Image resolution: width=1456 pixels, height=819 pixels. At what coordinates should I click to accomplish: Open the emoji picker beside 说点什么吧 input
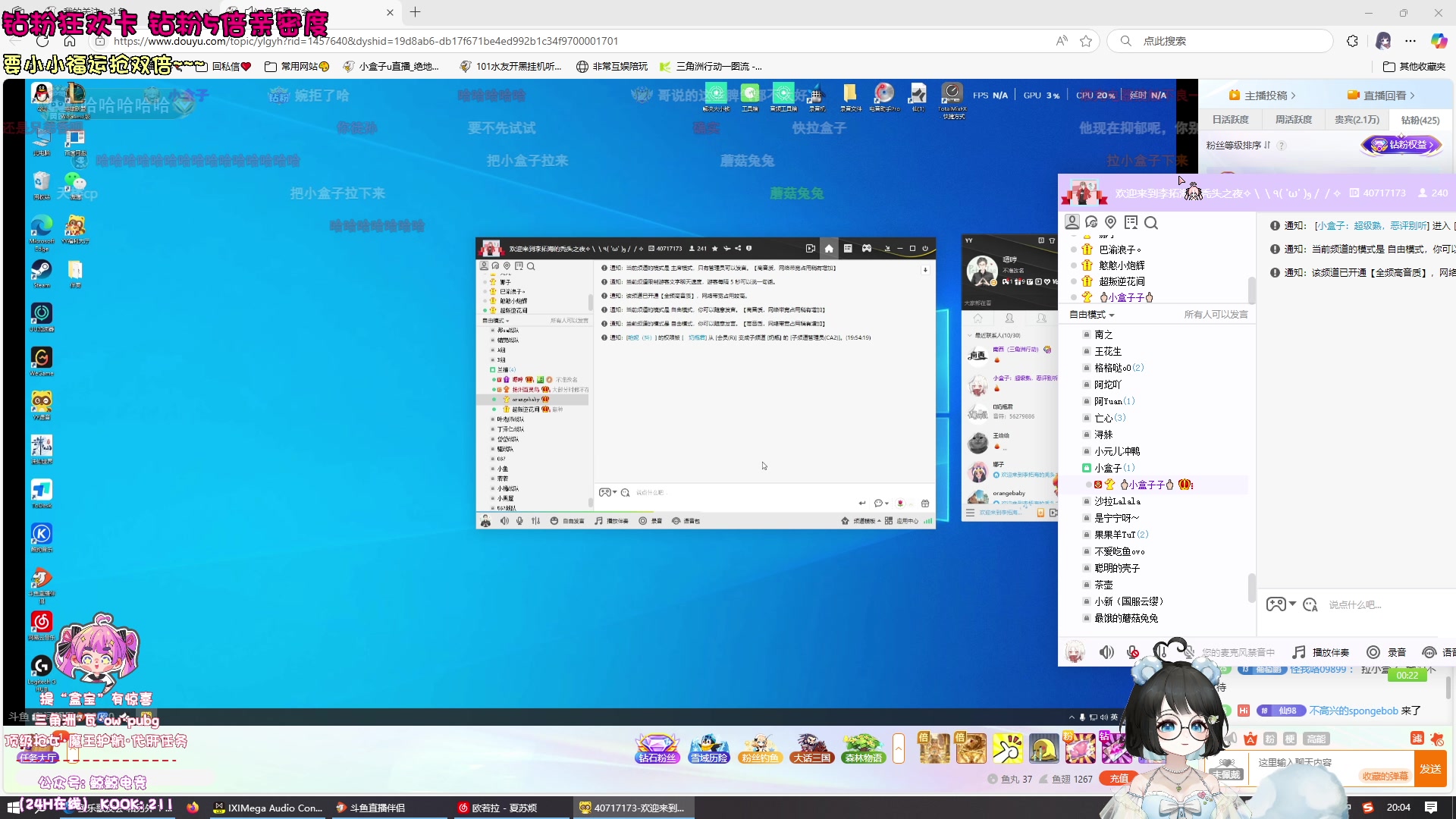1310,604
